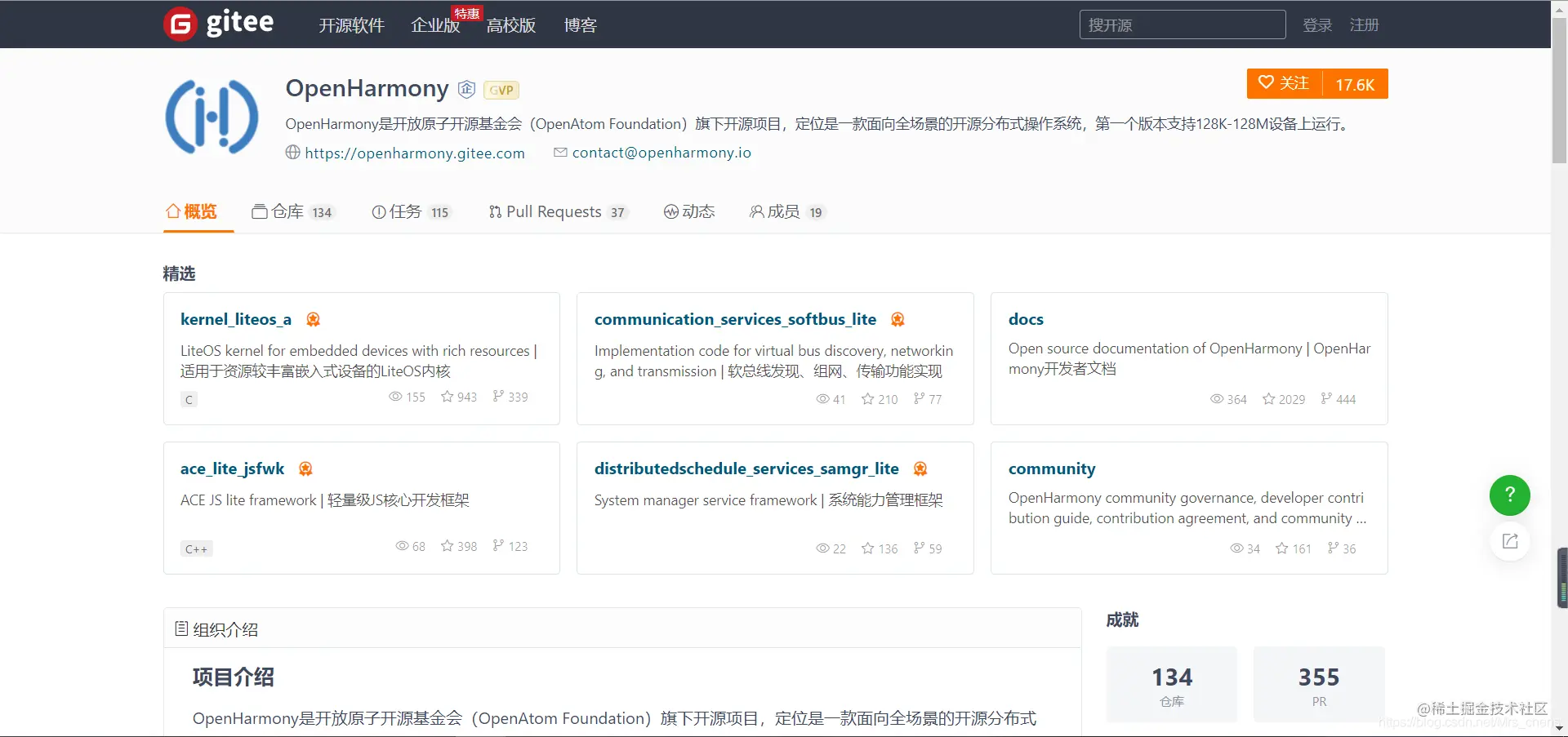Go to the Pull Requests 37 tab
Screen dimensions: 1568x737
558,211
